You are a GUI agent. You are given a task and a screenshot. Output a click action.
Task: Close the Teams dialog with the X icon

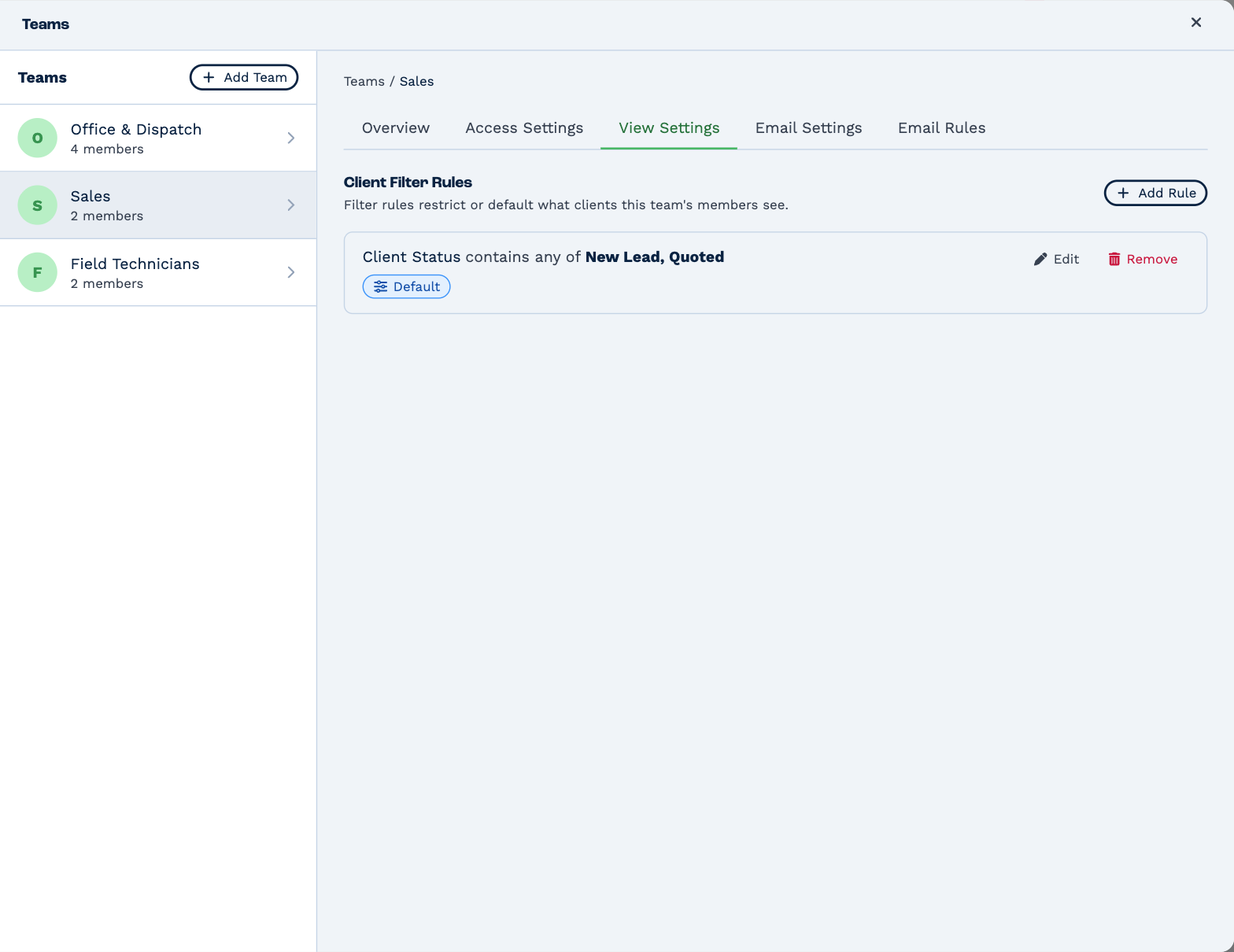click(1195, 23)
